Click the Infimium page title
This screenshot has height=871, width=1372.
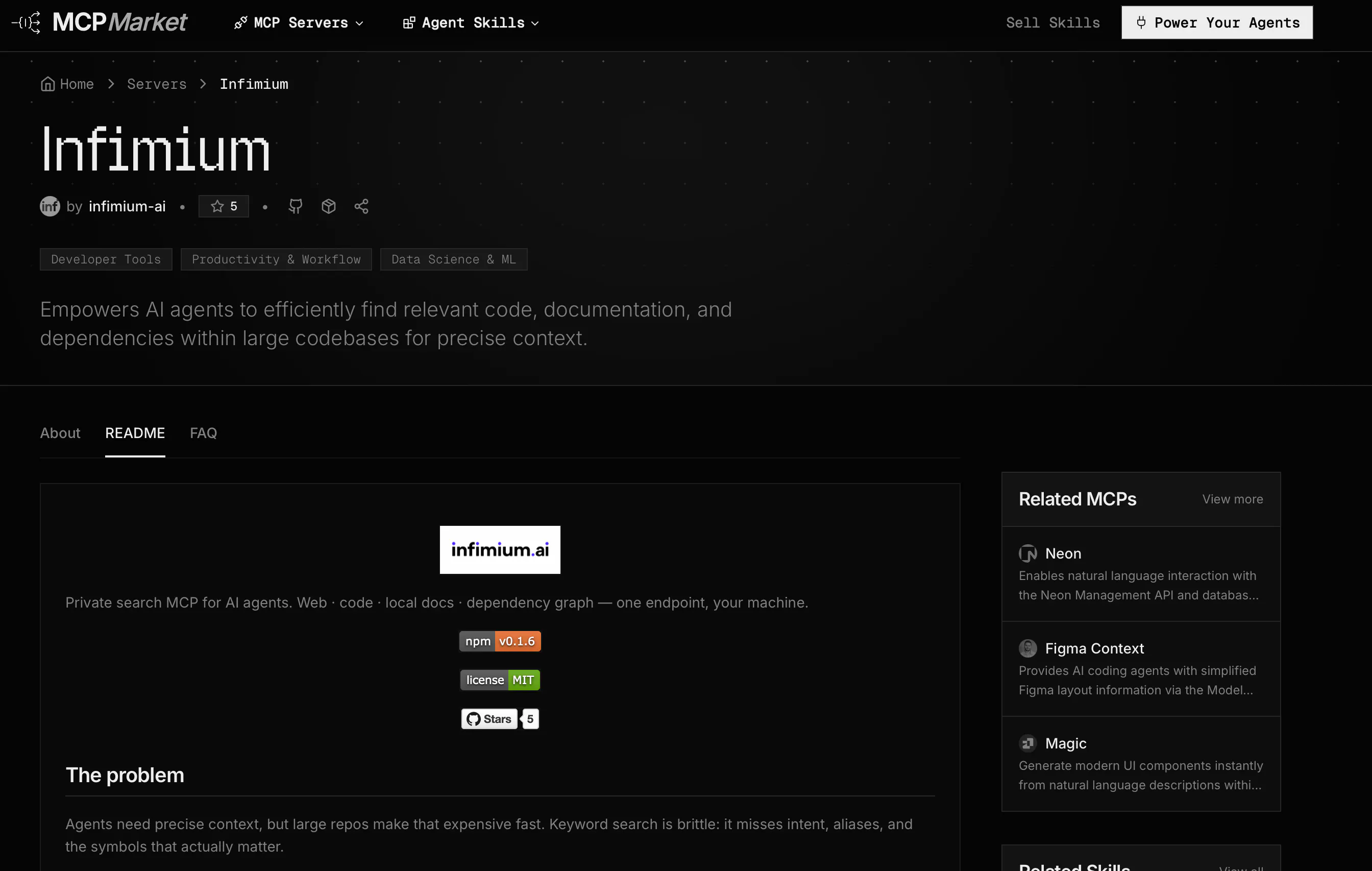pos(155,150)
